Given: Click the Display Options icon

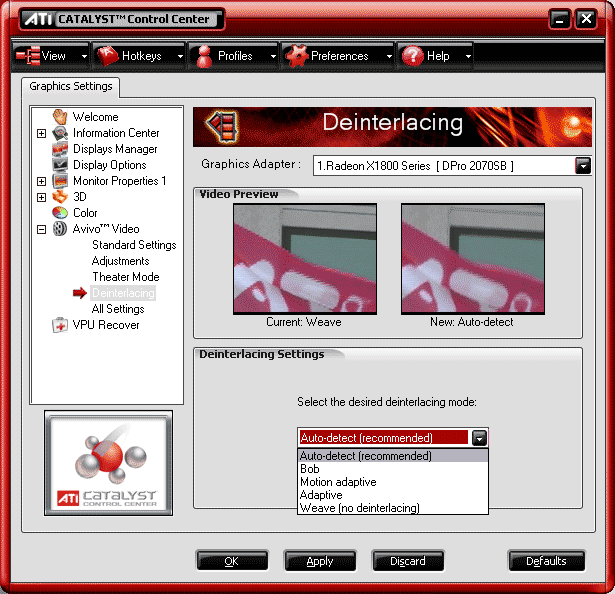Looking at the screenshot, I should (60, 165).
